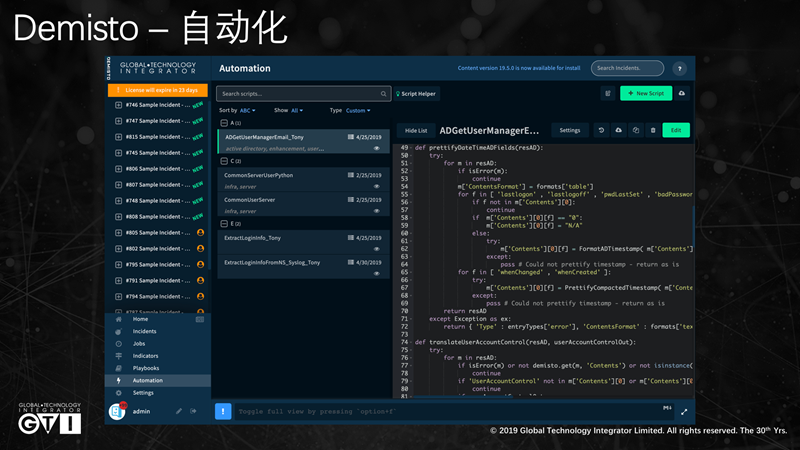Click the owner avatar on #802 Sample Incident
The image size is (800, 450).
pos(201,248)
